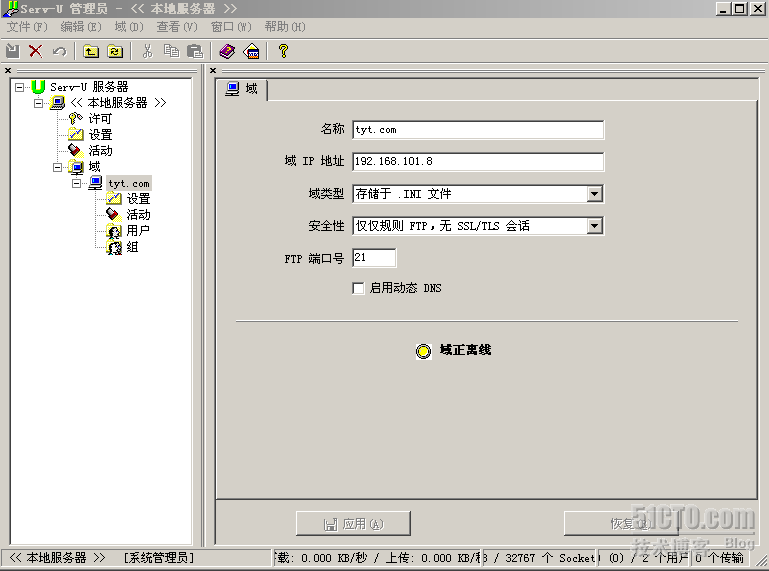Open the 域(D) menu
769x571 pixels.
[129, 26]
